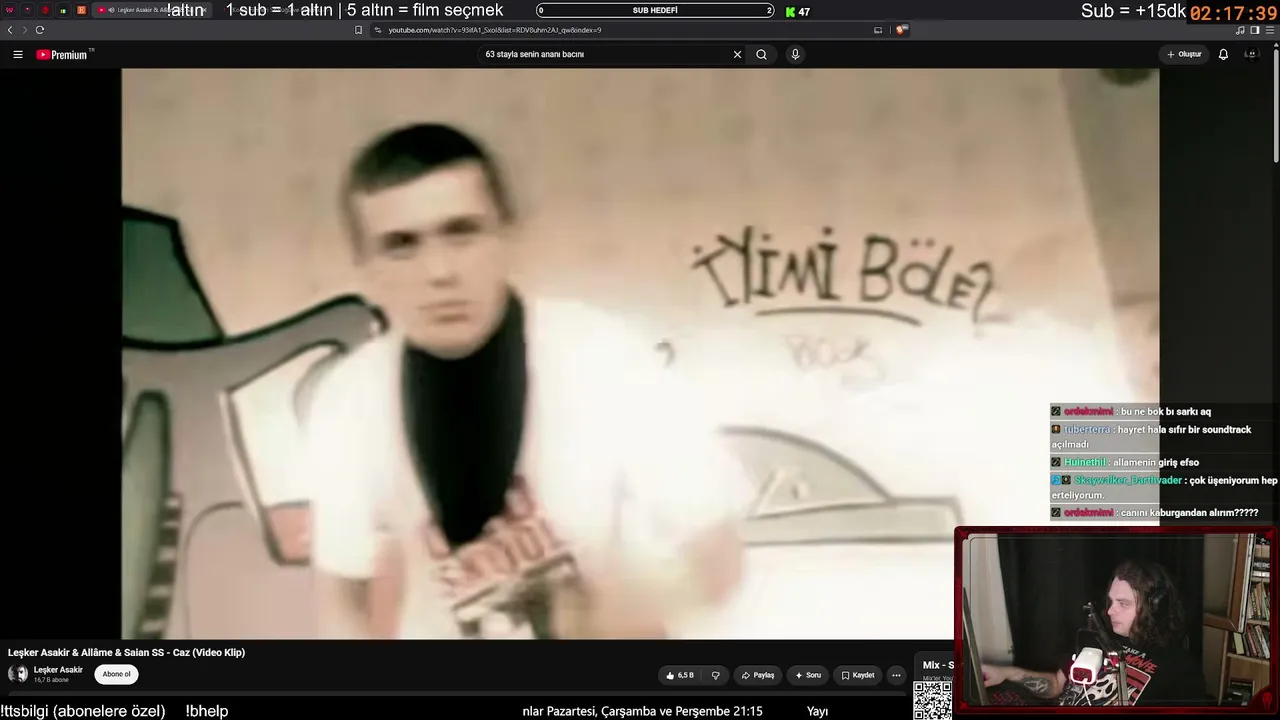Click the QR code in the overlay
This screenshot has height=720, width=1280.
pyautogui.click(x=933, y=700)
